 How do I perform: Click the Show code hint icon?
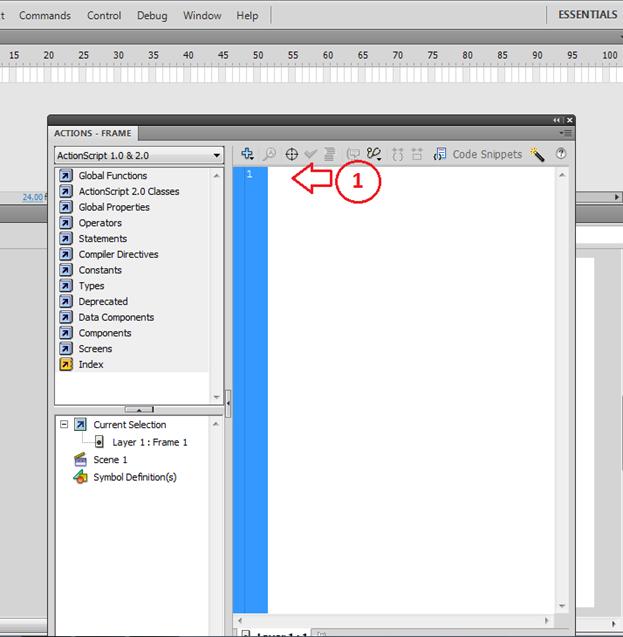353,154
